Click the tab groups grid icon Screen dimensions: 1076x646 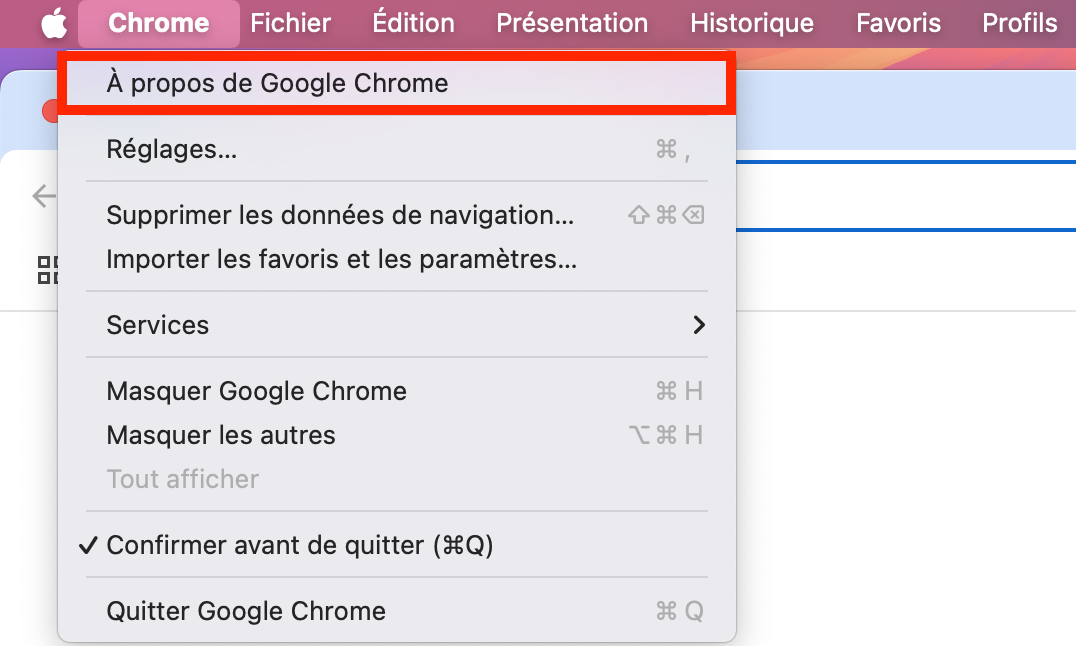(47, 271)
